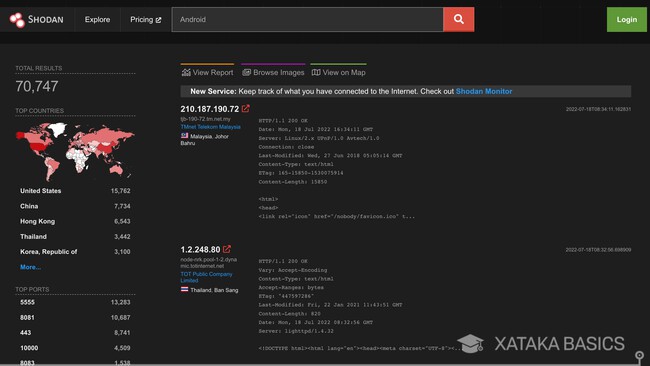
Task: Click the red magnifier search button
Action: [x=458, y=19]
